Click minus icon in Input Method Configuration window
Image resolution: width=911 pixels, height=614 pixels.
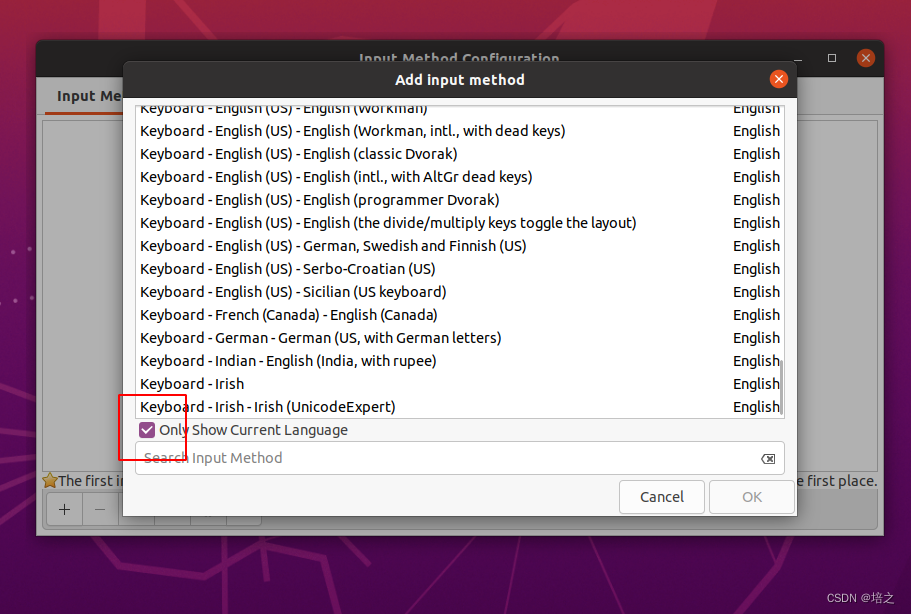tap(100, 509)
